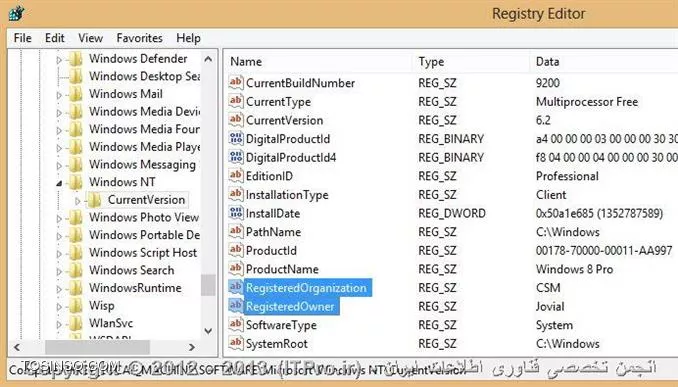Click the string icon beside SystemRoot

pos(236,343)
